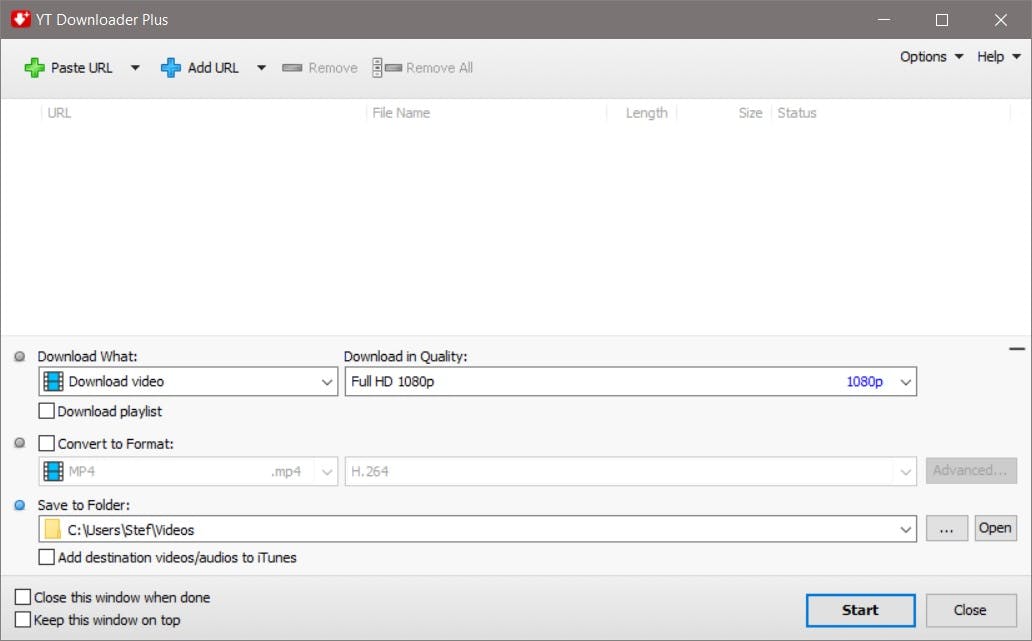Screen dimensions: 1032x641
Task: Click Open to view the save folder
Action: click(995, 528)
